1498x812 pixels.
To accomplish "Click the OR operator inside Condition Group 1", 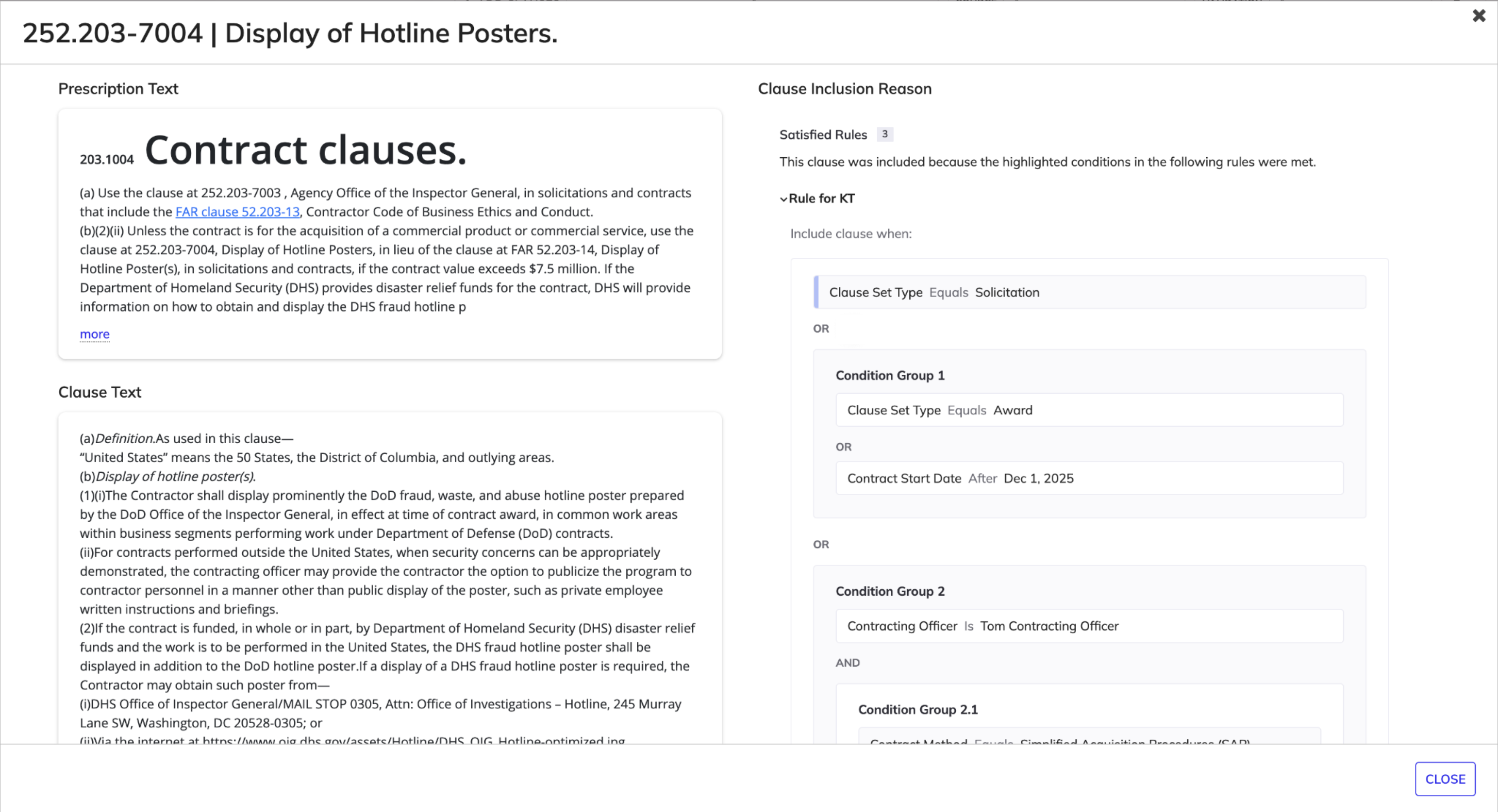I will pos(843,447).
